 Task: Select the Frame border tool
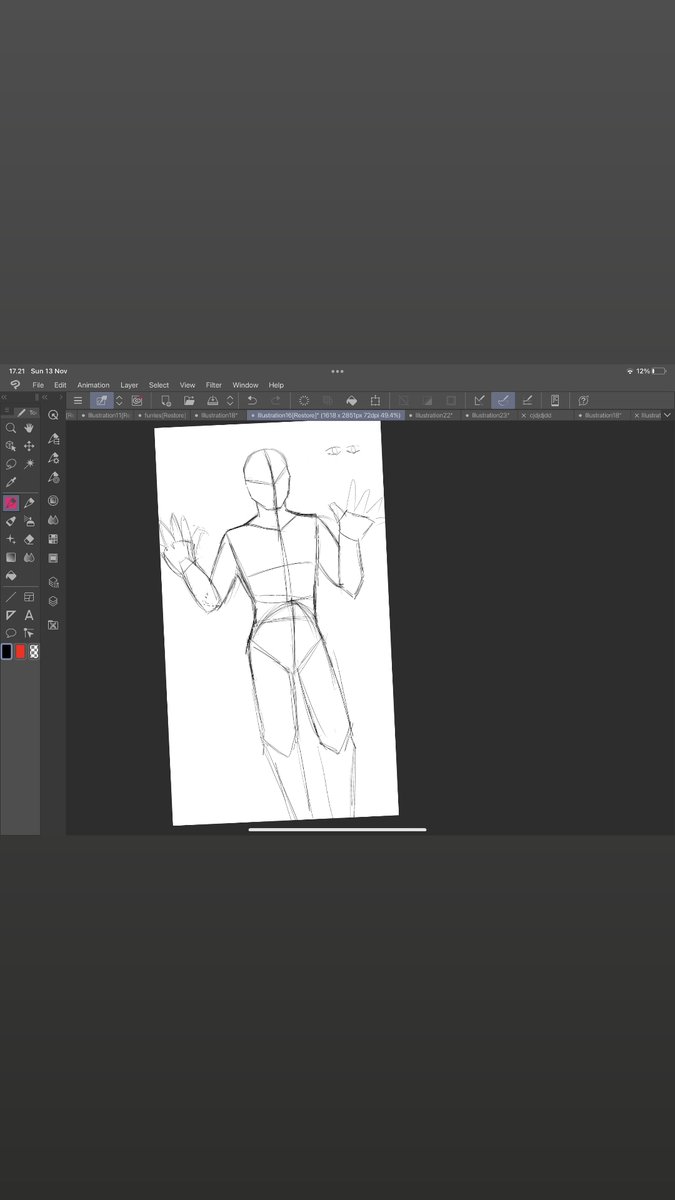tap(29, 597)
